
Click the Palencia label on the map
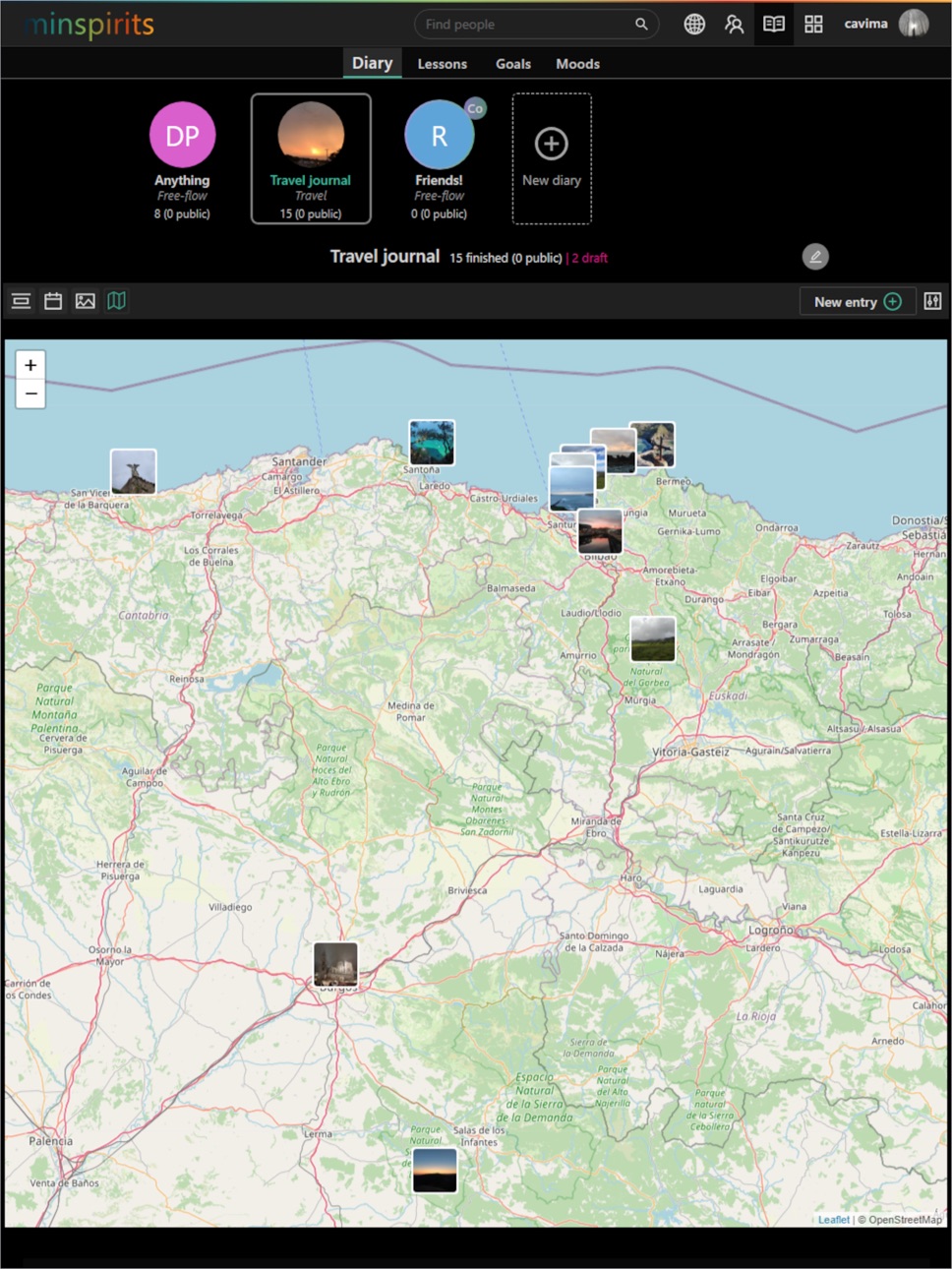pos(50,1141)
